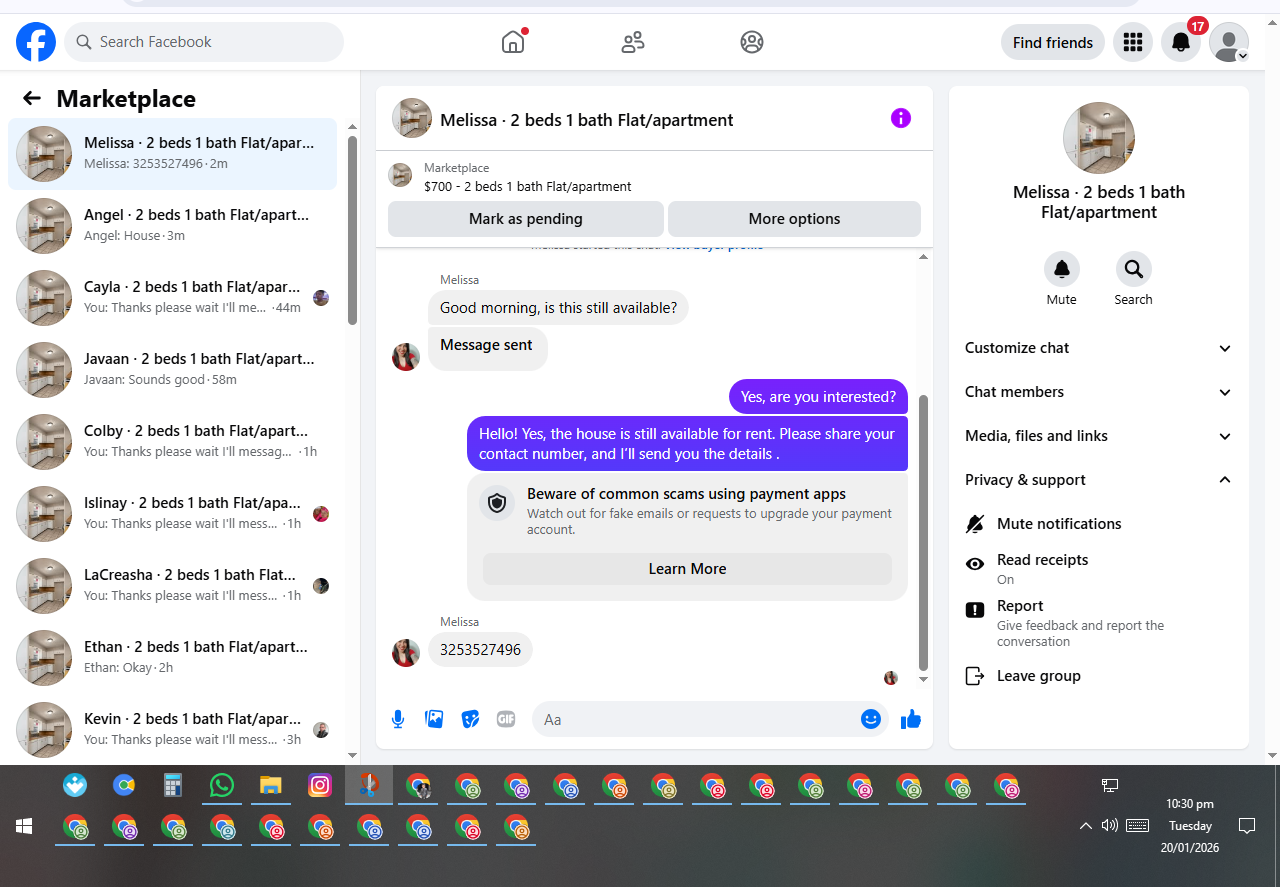Click More options button
Screen dimensions: 1280x887
click(794, 219)
